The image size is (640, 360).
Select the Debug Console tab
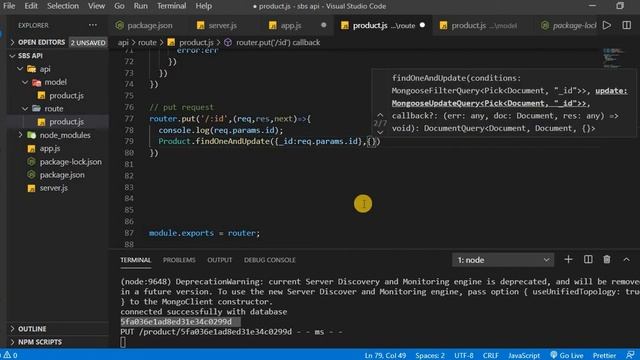pos(270,260)
